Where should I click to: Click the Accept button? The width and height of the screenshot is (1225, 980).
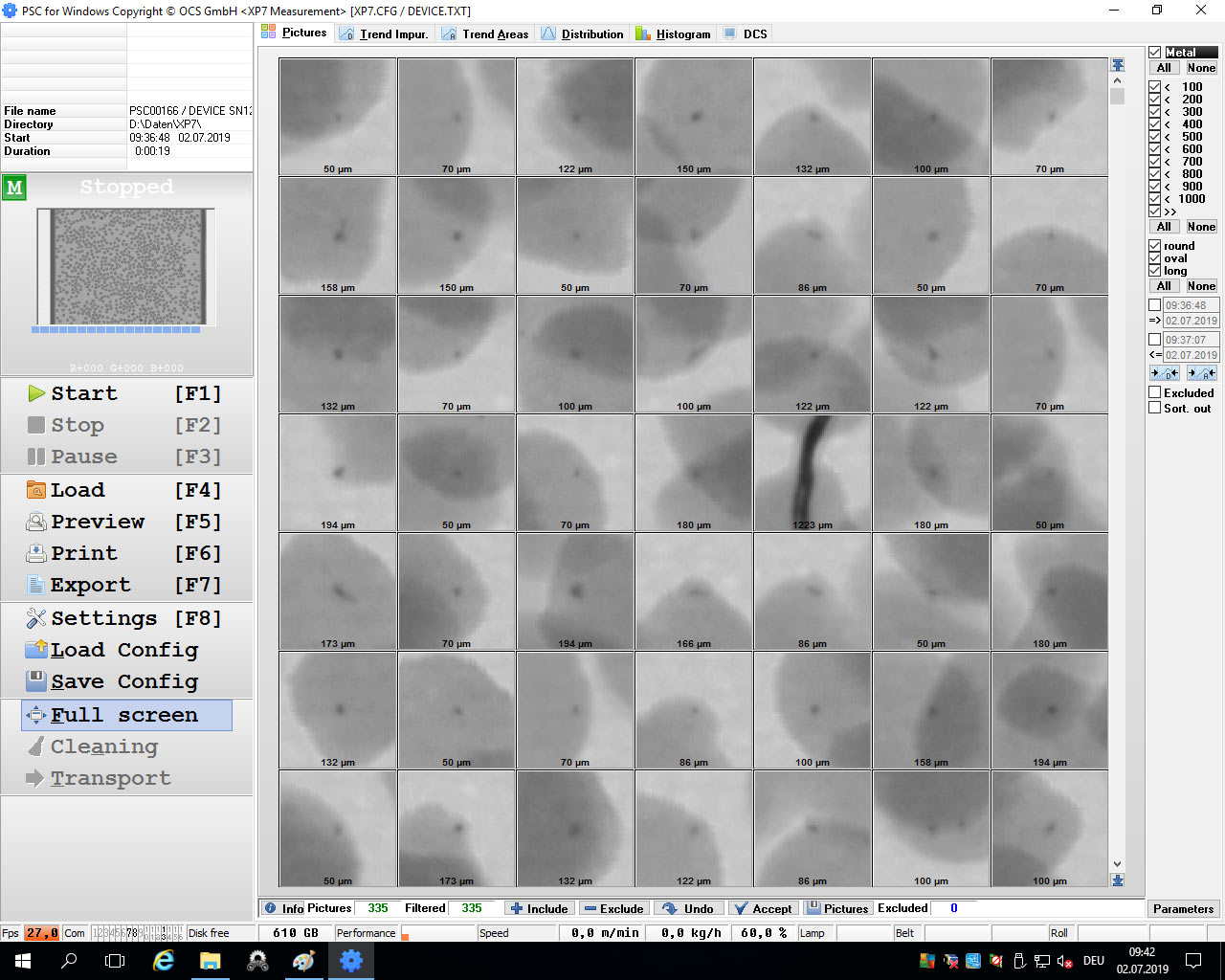pyautogui.click(x=762, y=909)
